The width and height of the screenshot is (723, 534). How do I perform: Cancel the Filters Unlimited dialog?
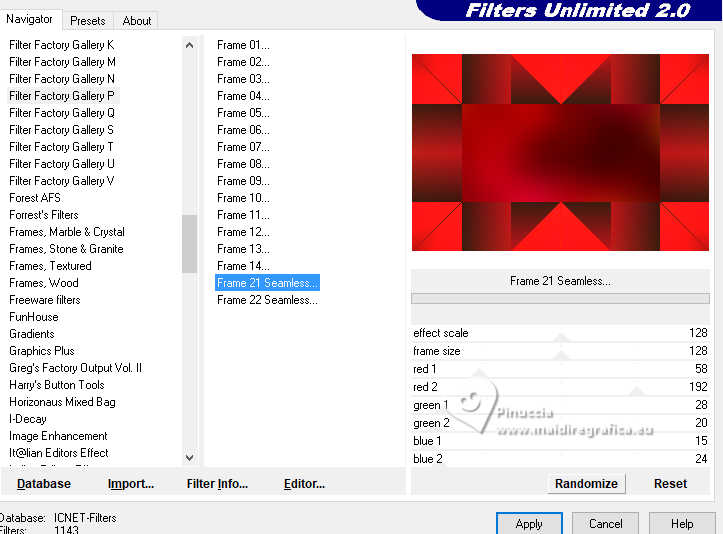(x=605, y=524)
